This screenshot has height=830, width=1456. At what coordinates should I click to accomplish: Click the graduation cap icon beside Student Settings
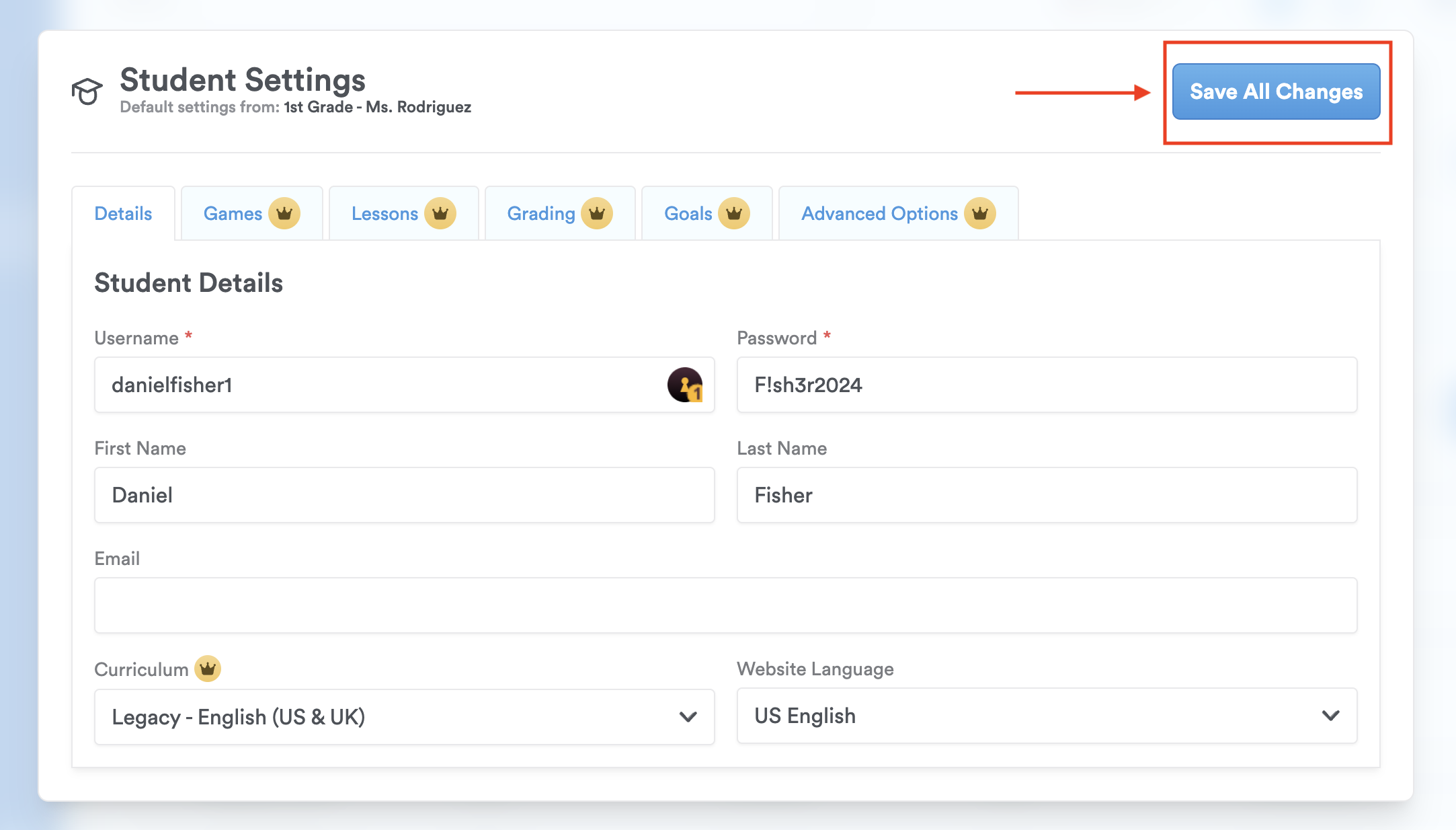point(87,91)
